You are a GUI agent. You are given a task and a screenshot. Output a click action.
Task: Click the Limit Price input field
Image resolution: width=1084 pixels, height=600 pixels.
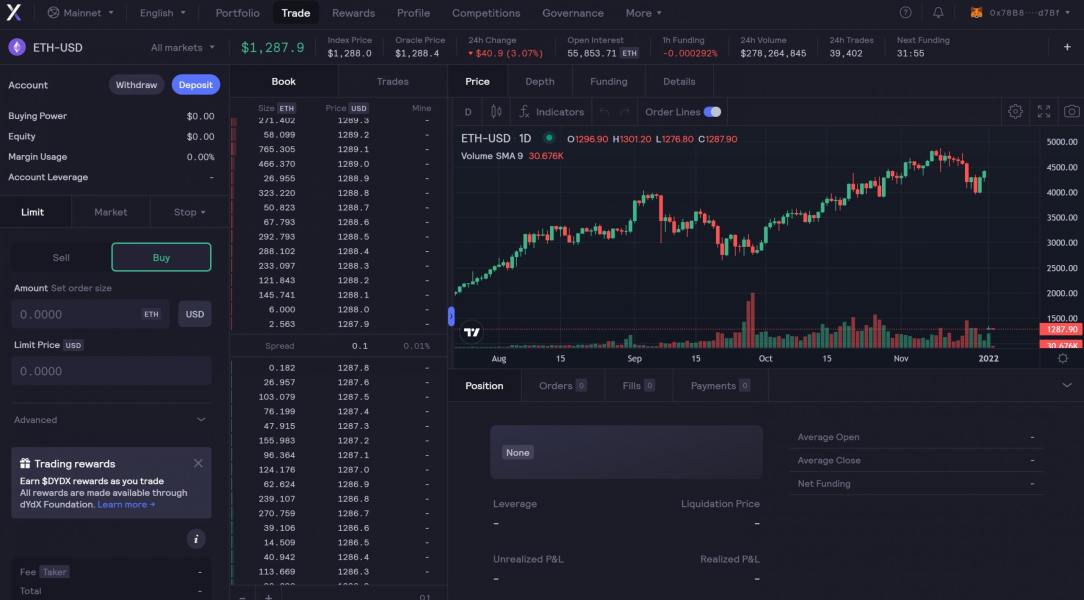111,371
